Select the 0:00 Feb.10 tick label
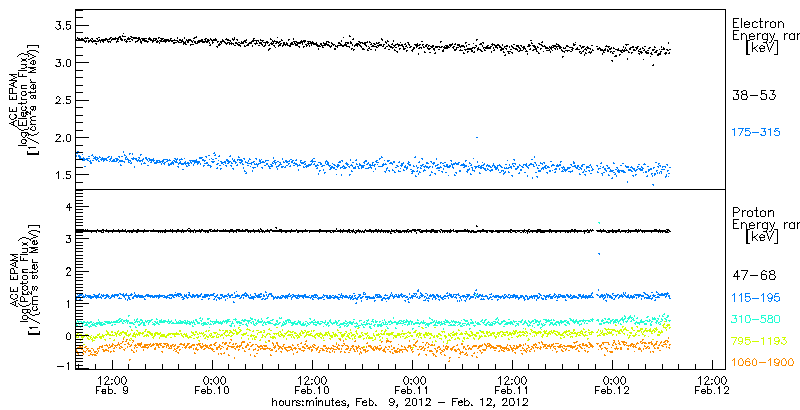800x410 pixels. 212,385
